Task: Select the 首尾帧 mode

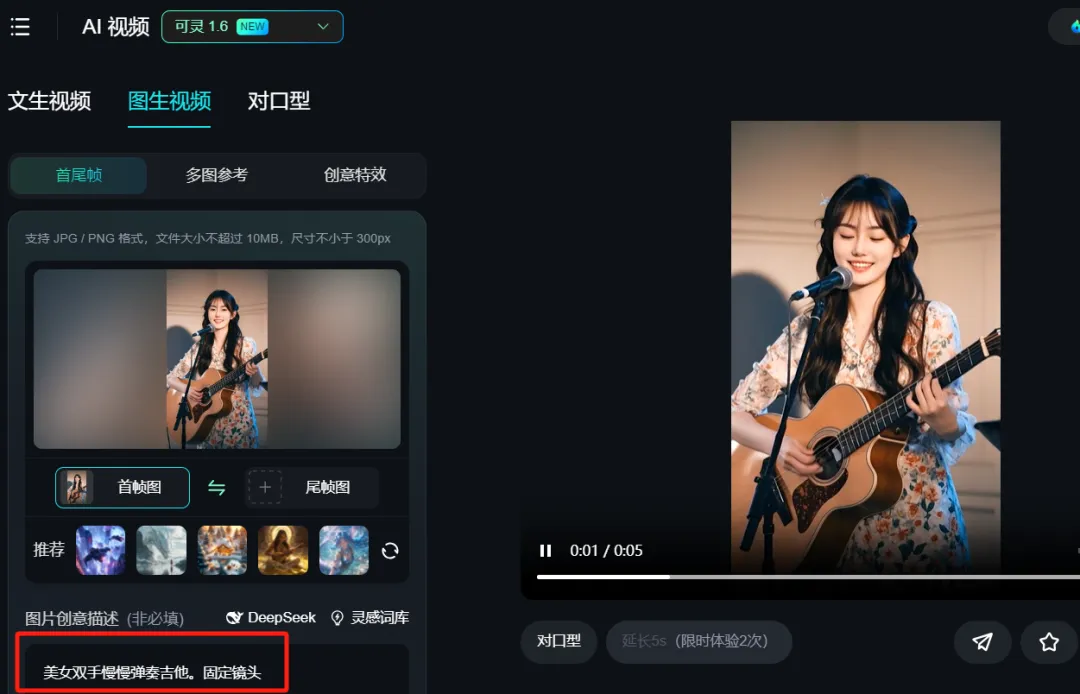Action: [x=79, y=175]
